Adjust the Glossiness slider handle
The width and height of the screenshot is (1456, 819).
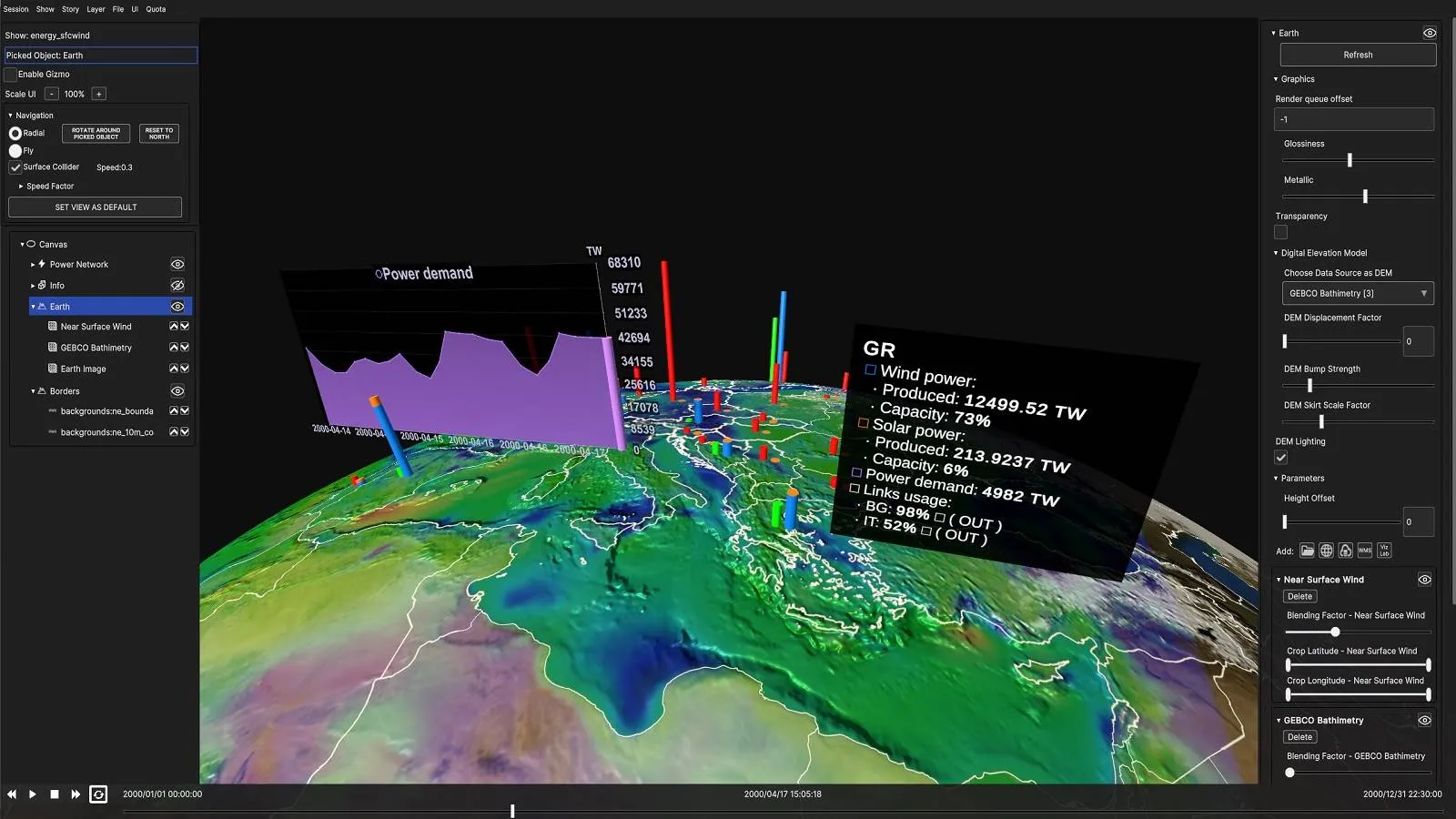pyautogui.click(x=1350, y=160)
